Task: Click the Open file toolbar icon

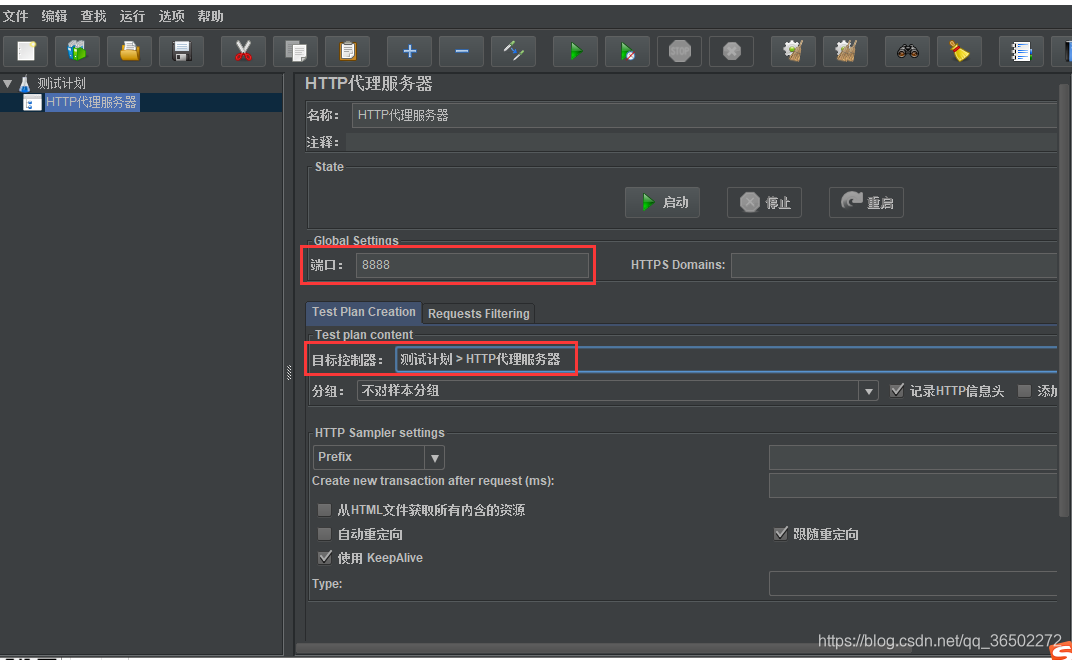Action: click(129, 51)
